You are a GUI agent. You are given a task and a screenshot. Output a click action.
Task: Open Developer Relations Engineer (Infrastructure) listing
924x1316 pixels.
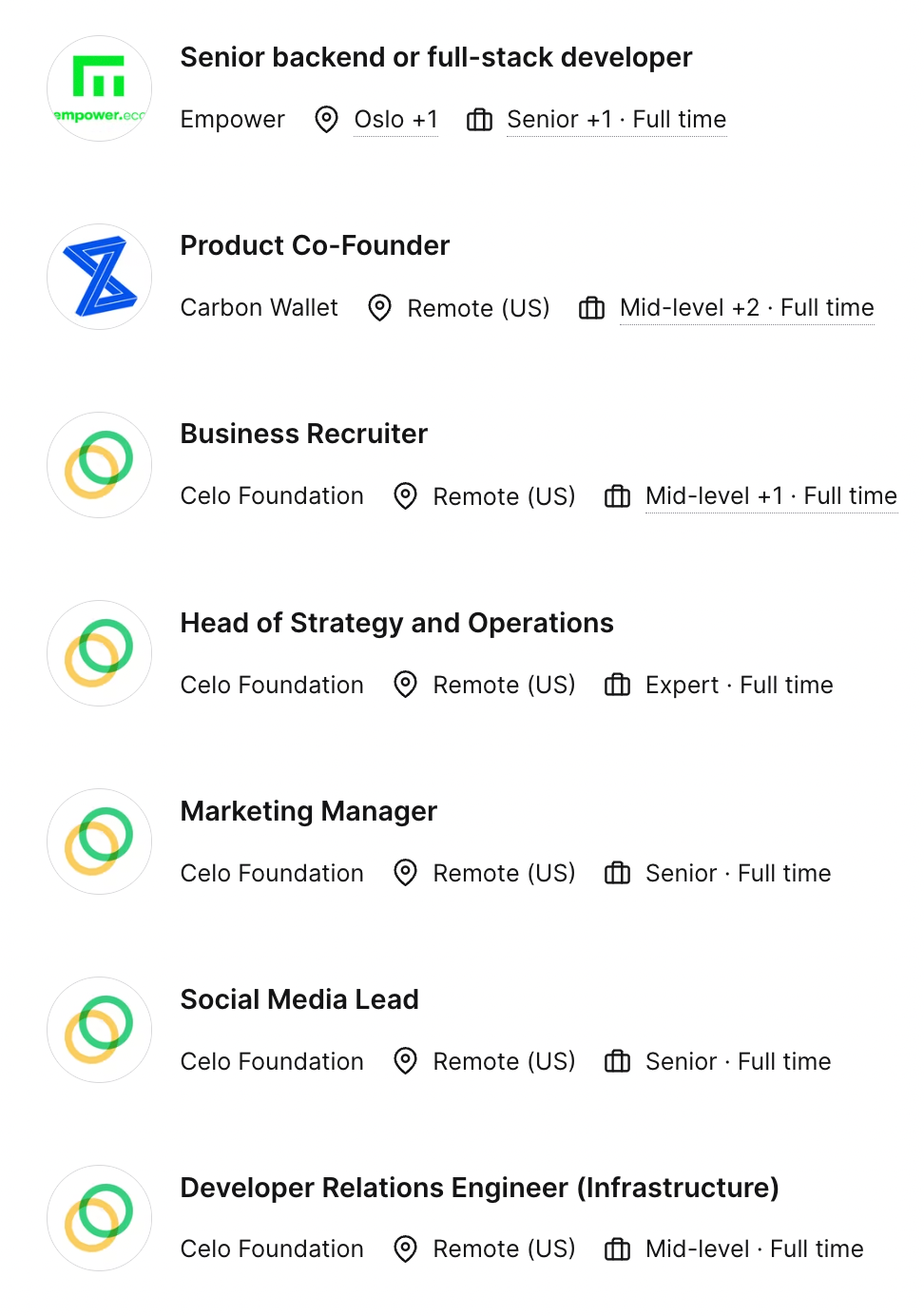click(x=479, y=1188)
